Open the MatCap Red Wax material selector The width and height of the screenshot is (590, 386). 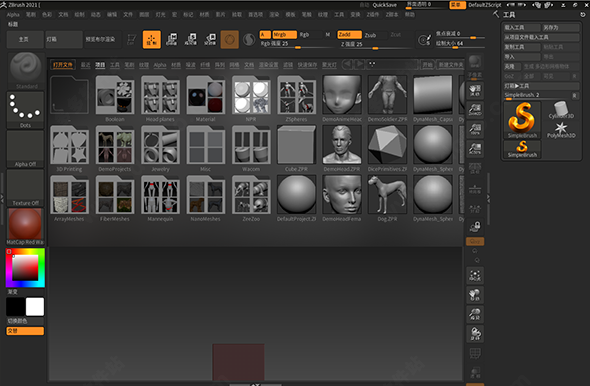pos(25,226)
